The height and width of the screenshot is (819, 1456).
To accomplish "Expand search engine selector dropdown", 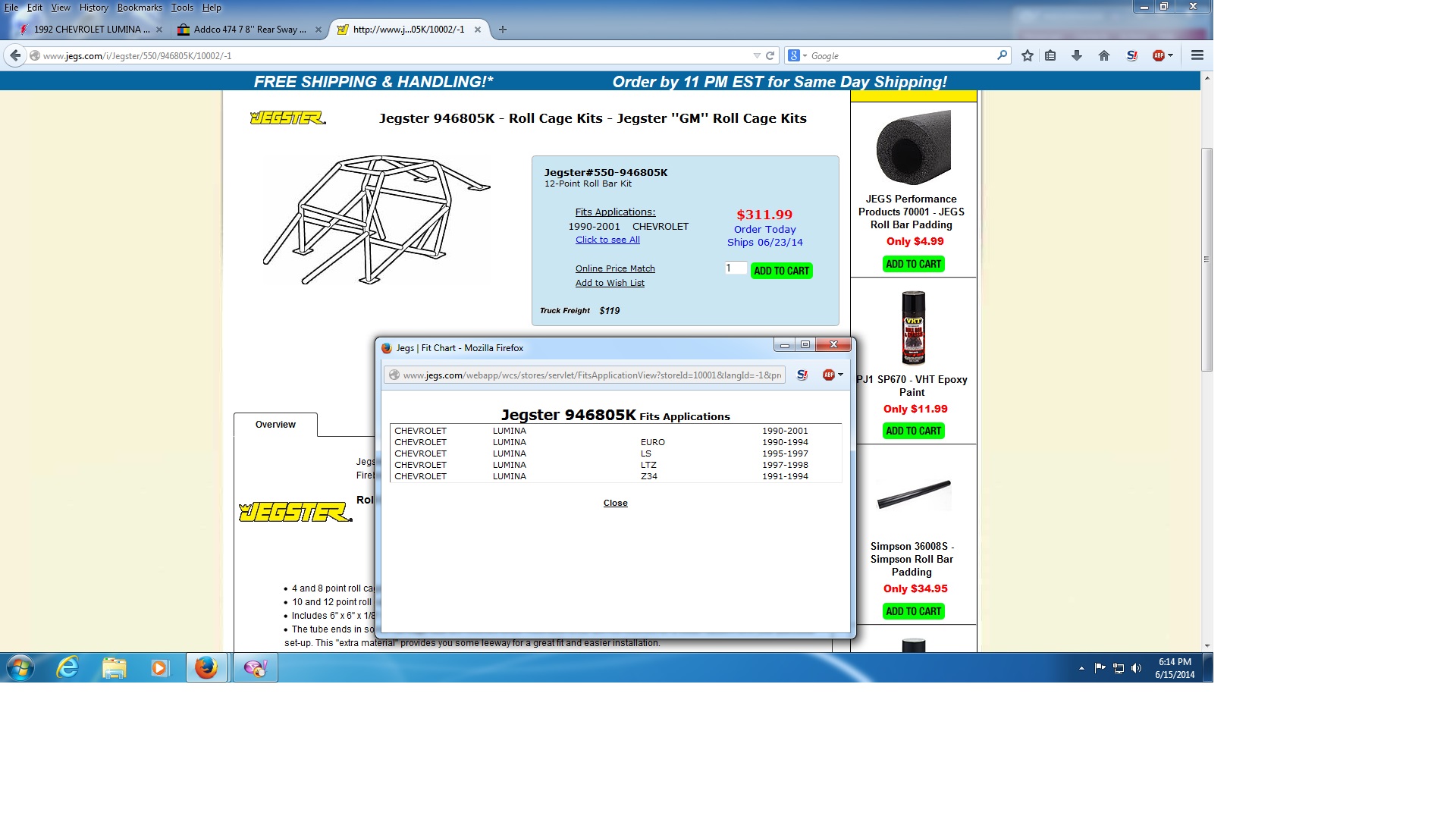I will click(805, 56).
